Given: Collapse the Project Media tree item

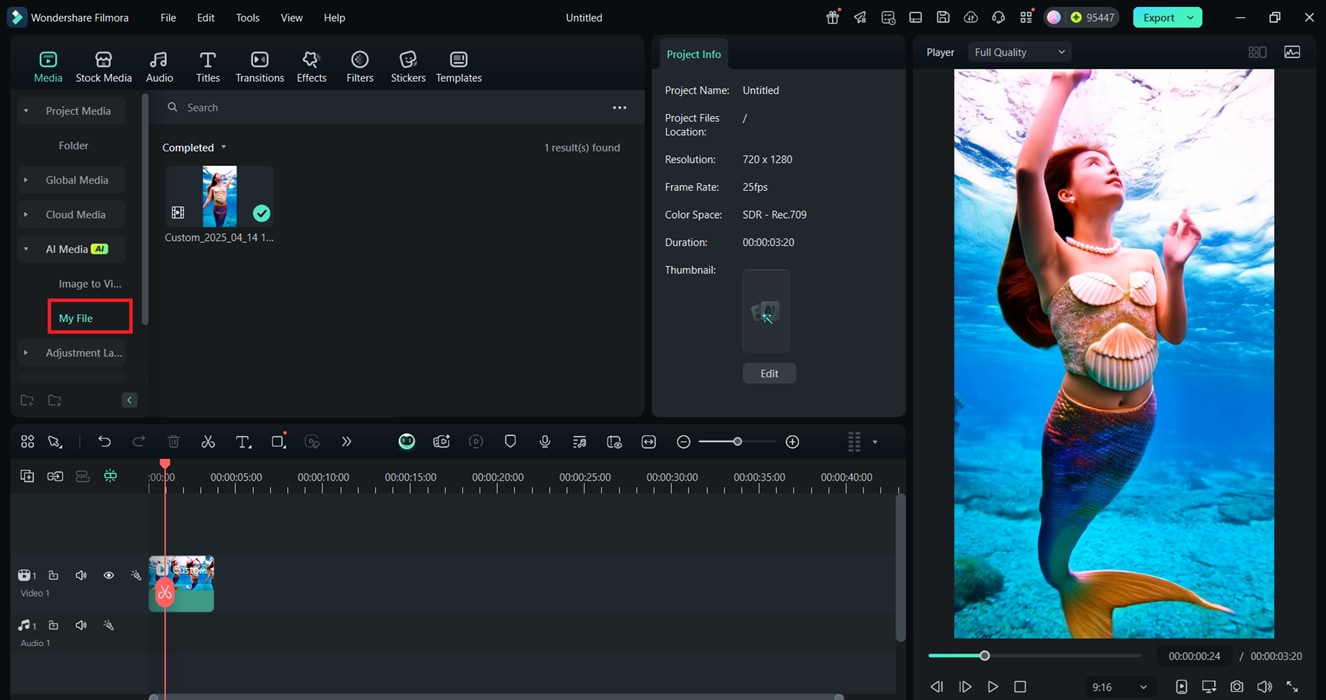Looking at the screenshot, I should 26,111.
